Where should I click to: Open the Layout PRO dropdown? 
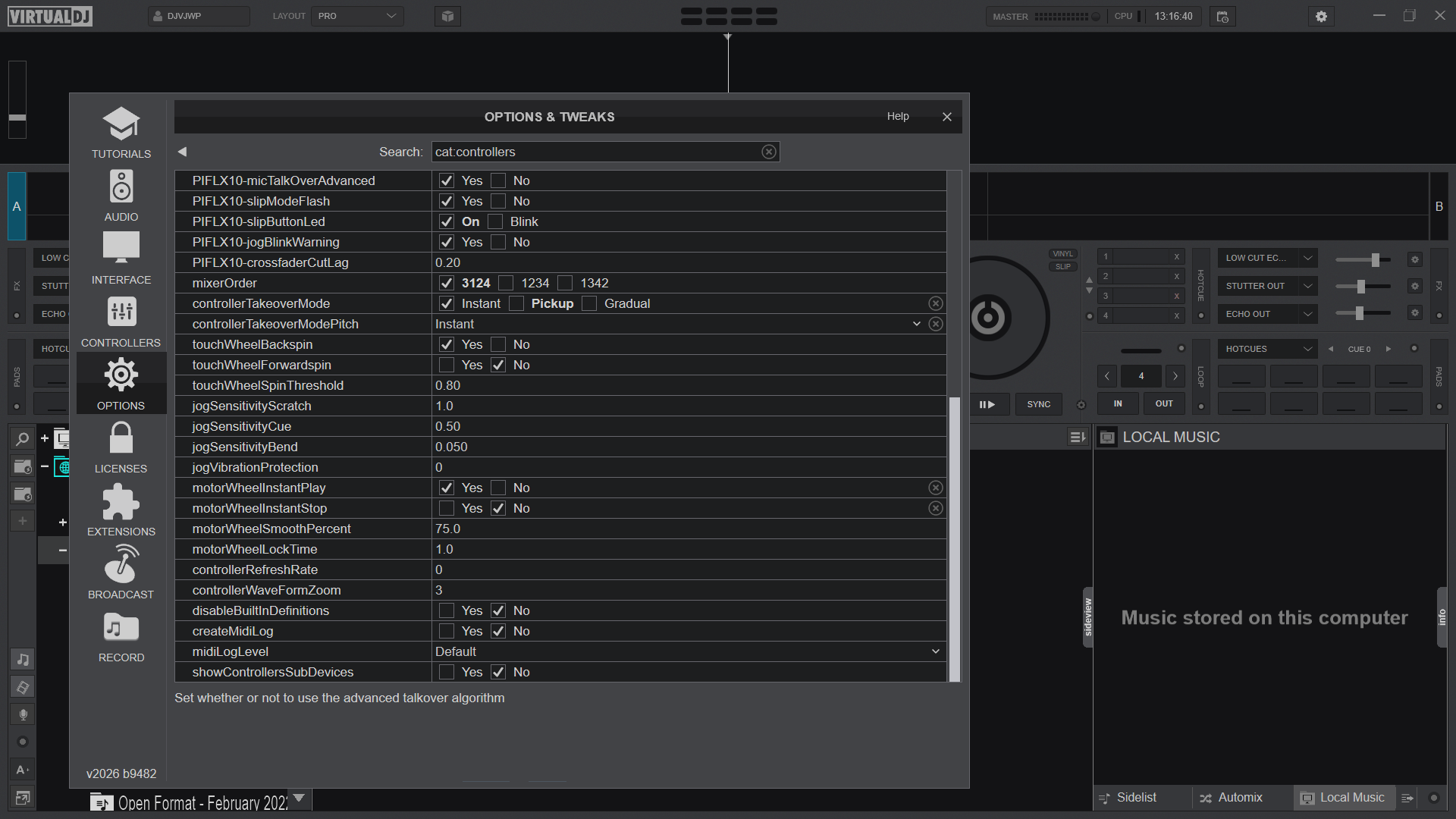tap(357, 16)
